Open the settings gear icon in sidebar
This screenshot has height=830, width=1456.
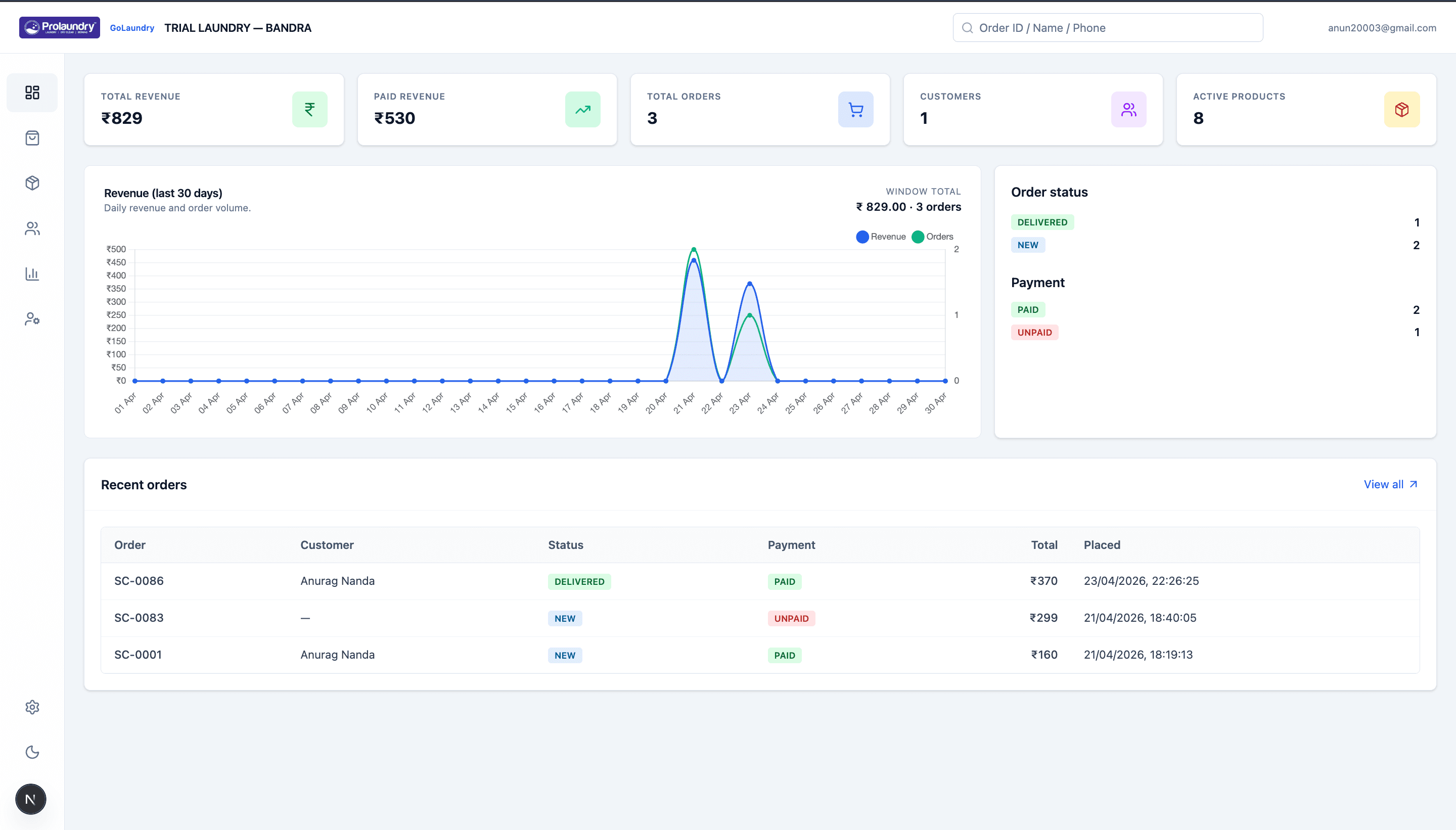pyautogui.click(x=32, y=707)
